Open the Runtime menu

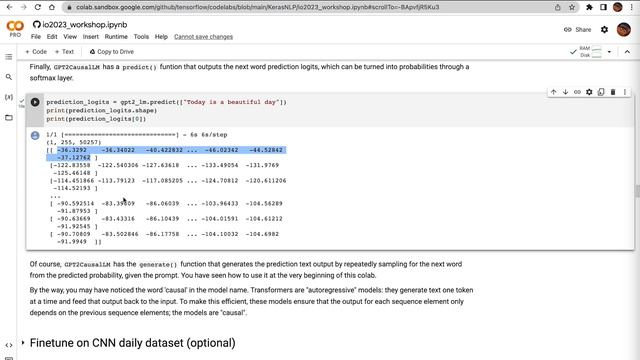pos(116,37)
